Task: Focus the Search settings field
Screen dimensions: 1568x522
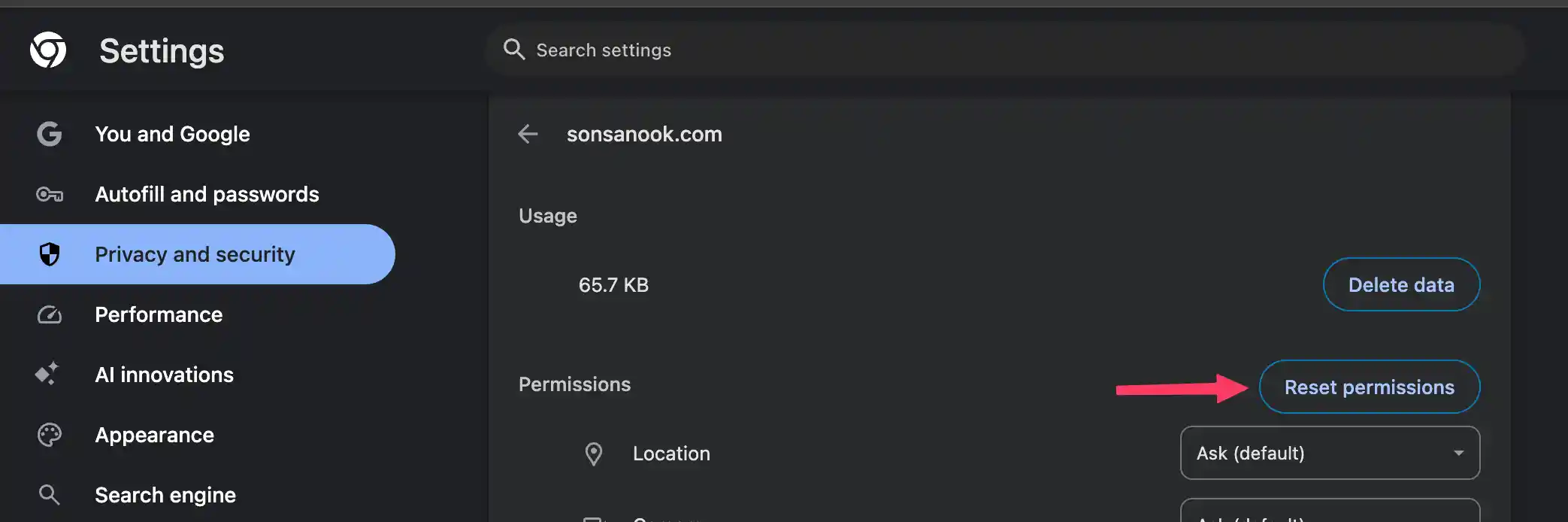Action: (x=1006, y=50)
